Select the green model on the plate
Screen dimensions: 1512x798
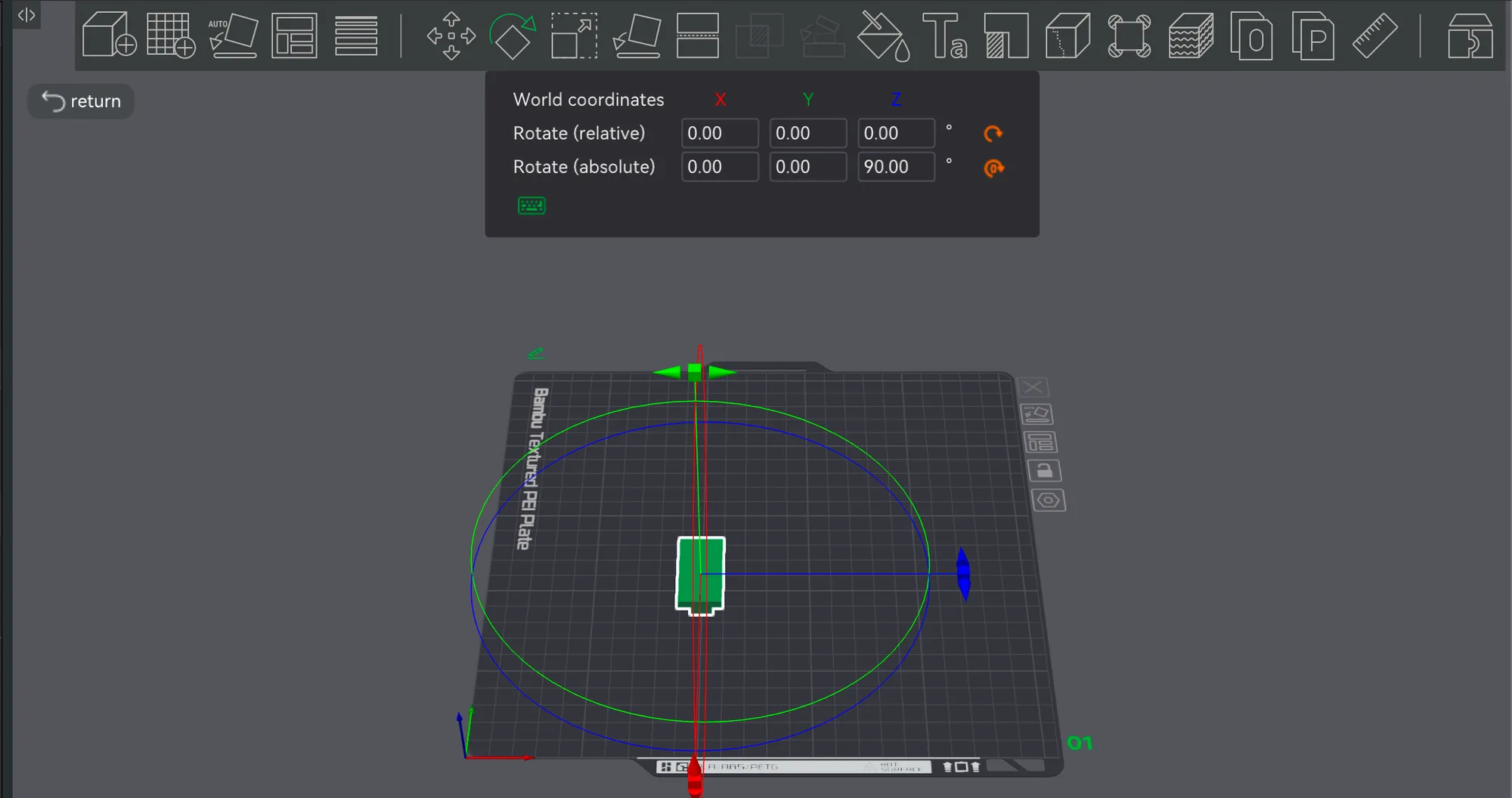(700, 576)
